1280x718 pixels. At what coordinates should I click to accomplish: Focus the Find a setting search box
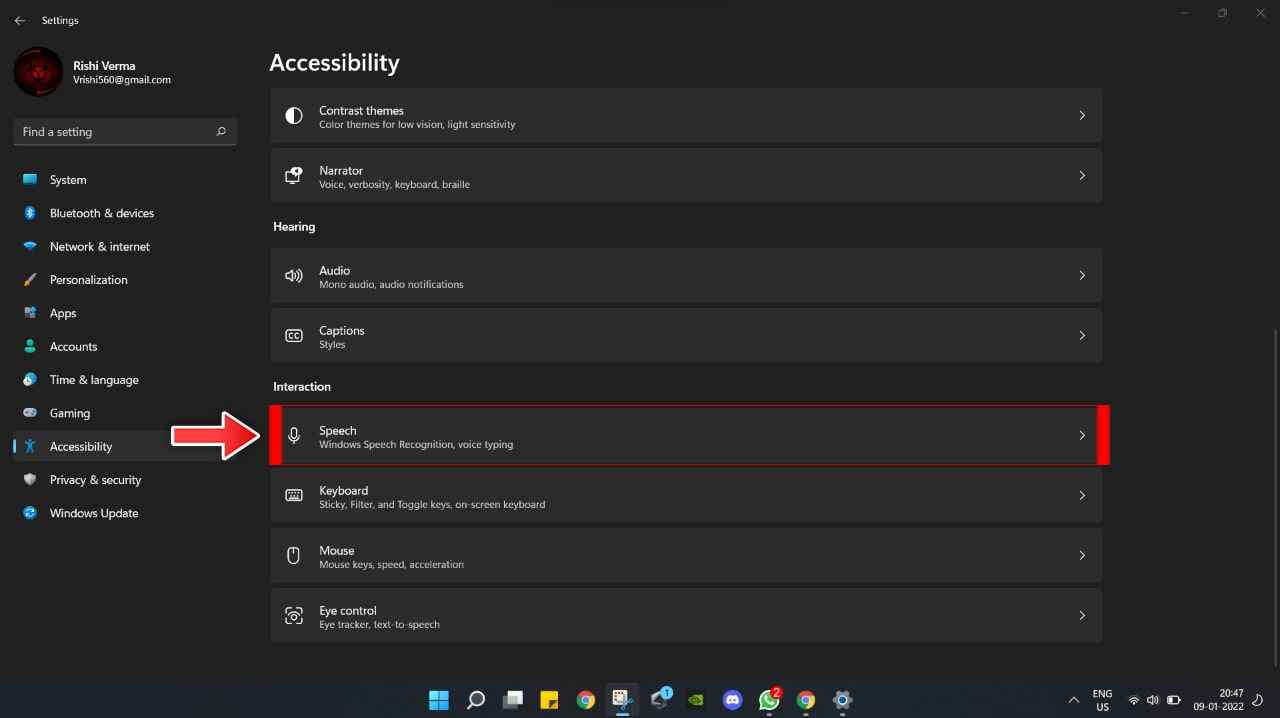coord(125,132)
